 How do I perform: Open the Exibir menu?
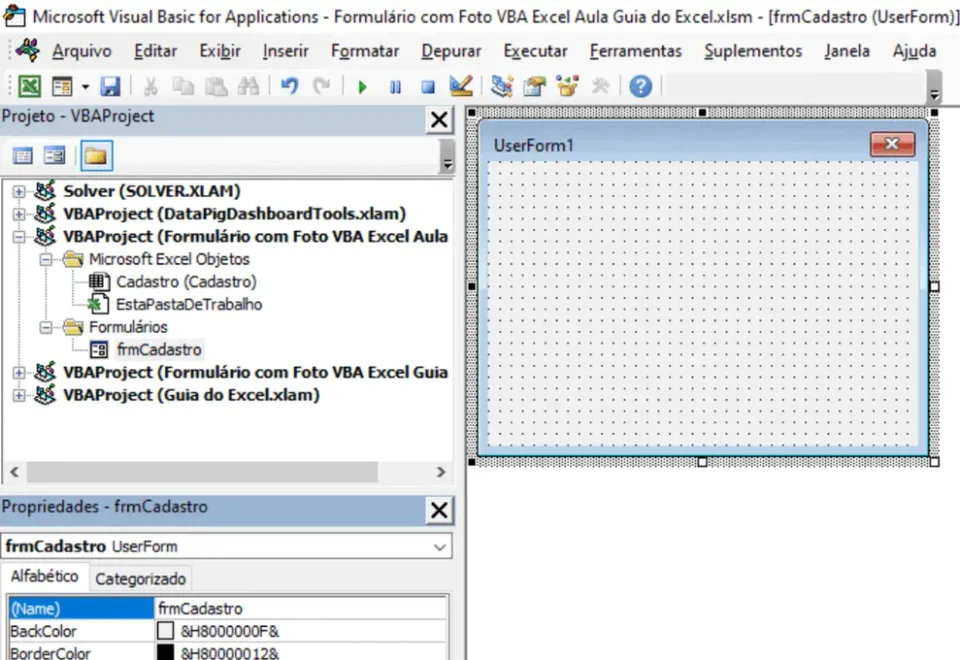pos(220,51)
